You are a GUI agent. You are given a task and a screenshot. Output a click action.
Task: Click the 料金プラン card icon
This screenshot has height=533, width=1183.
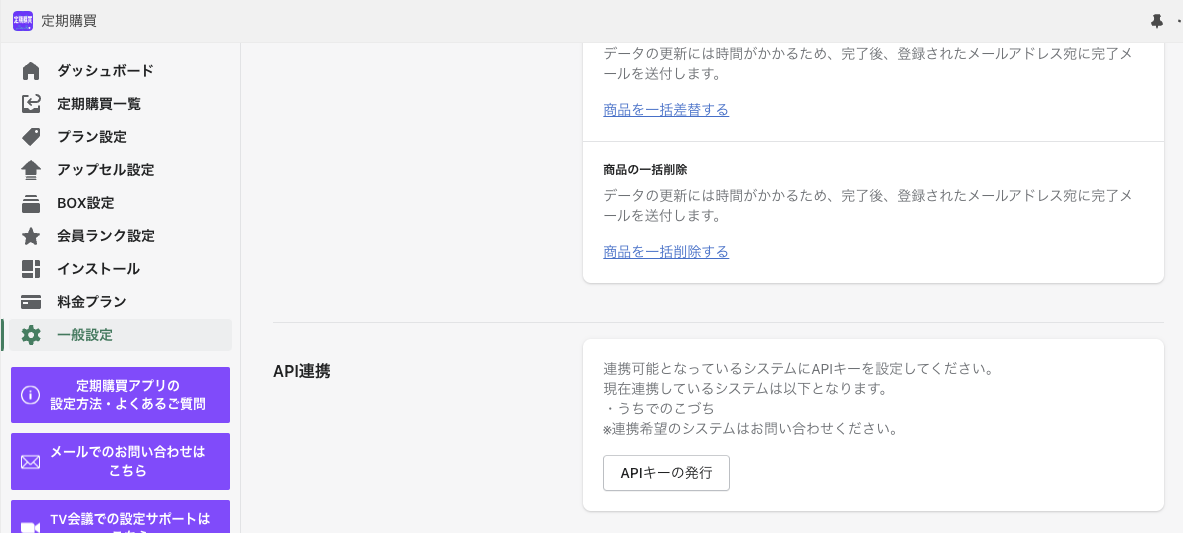pos(31,302)
